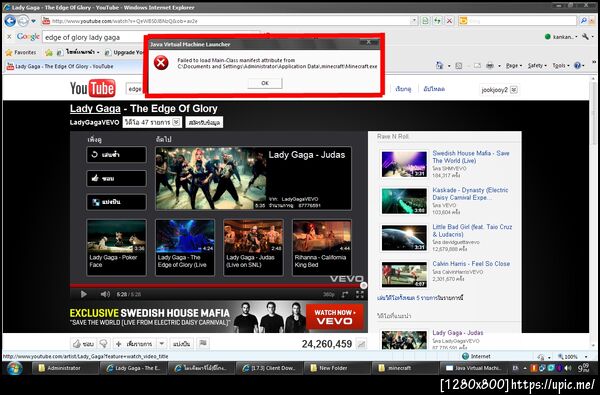This screenshot has width=600, height=395.
Task: Open the 360p video quality selector
Action: click(x=328, y=294)
